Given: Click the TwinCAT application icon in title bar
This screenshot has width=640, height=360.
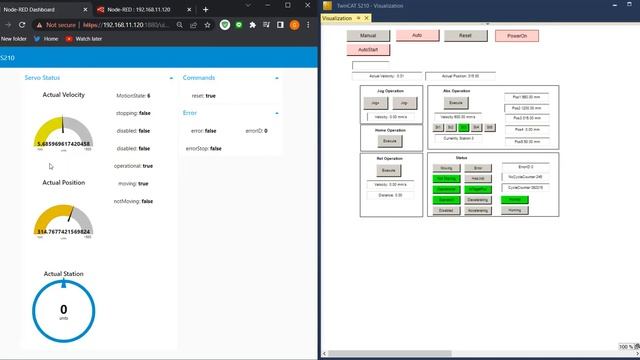Looking at the screenshot, I should click(x=327, y=5).
